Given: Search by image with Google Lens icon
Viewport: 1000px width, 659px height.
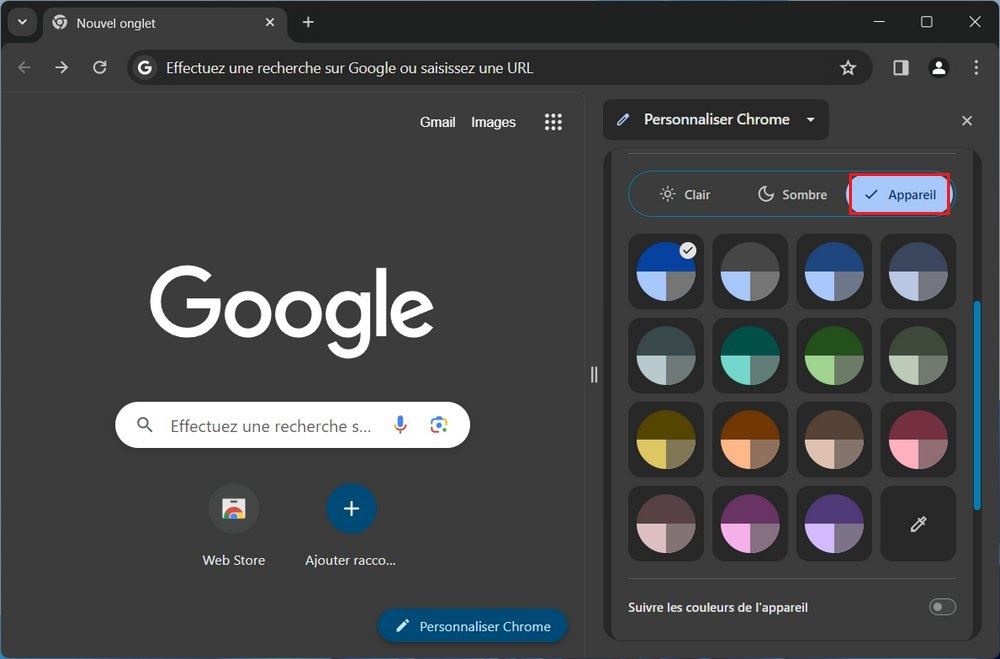Looking at the screenshot, I should coord(438,425).
